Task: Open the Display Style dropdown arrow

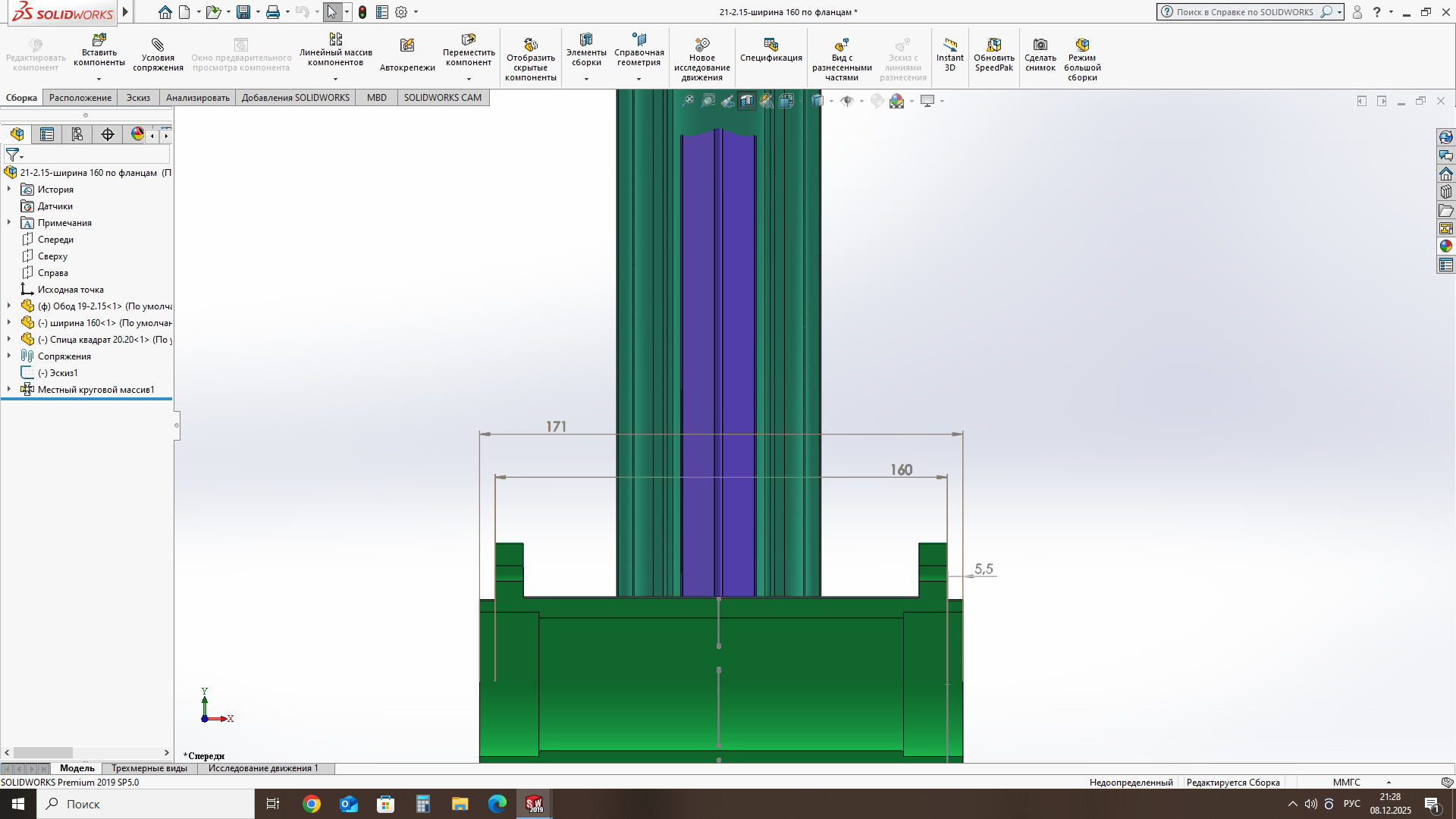Action: [831, 101]
